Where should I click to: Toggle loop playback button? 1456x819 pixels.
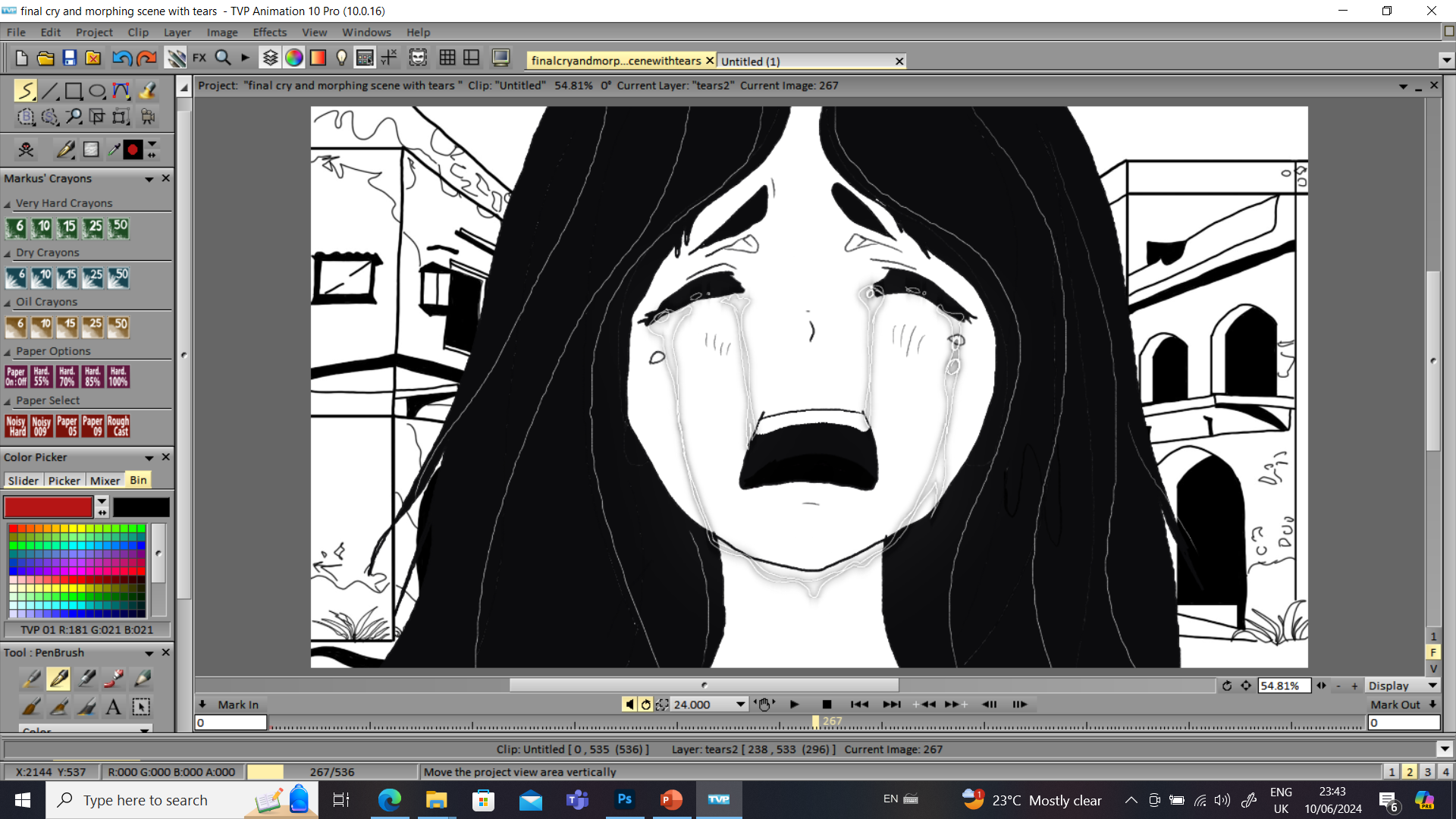[x=646, y=704]
